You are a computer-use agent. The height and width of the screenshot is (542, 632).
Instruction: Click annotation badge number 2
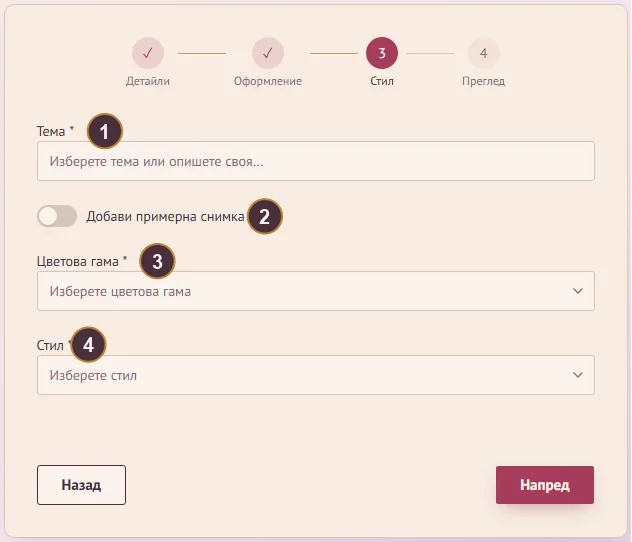pos(264,216)
